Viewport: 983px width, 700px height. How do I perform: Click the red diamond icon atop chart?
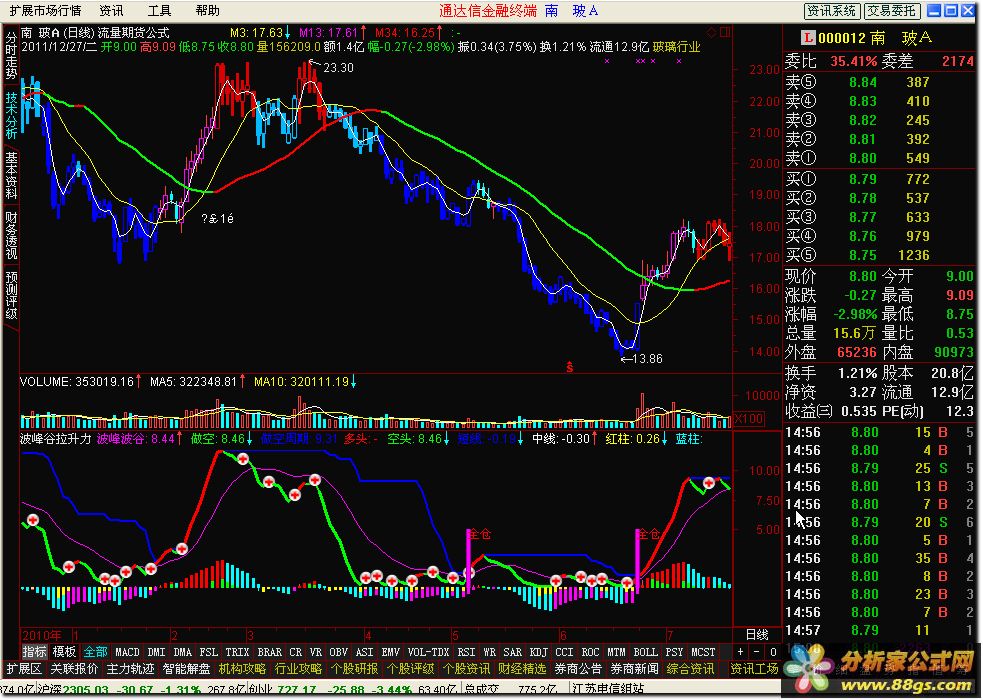pos(712,31)
